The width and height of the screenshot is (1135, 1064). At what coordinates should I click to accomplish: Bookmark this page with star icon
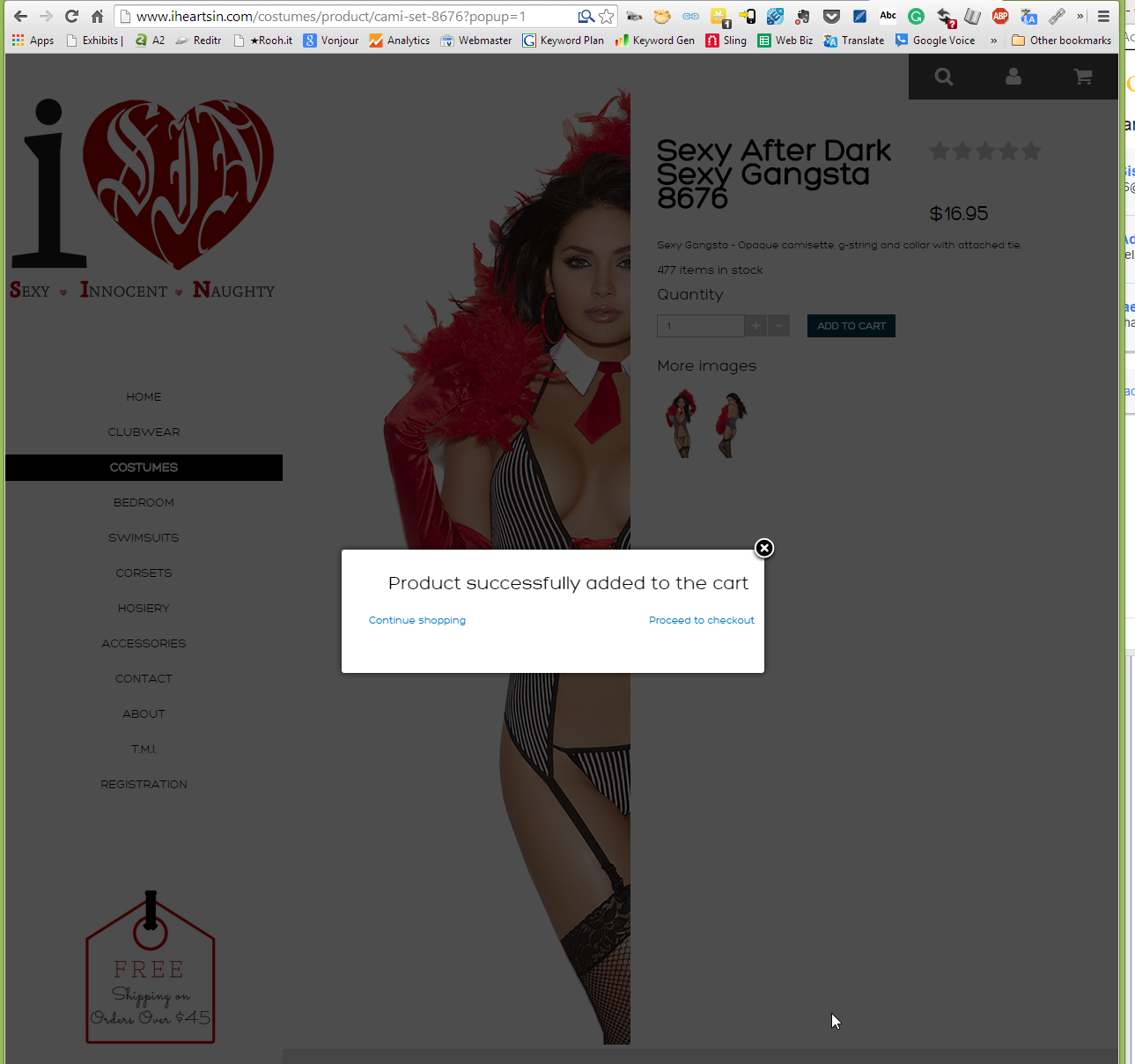tap(606, 16)
